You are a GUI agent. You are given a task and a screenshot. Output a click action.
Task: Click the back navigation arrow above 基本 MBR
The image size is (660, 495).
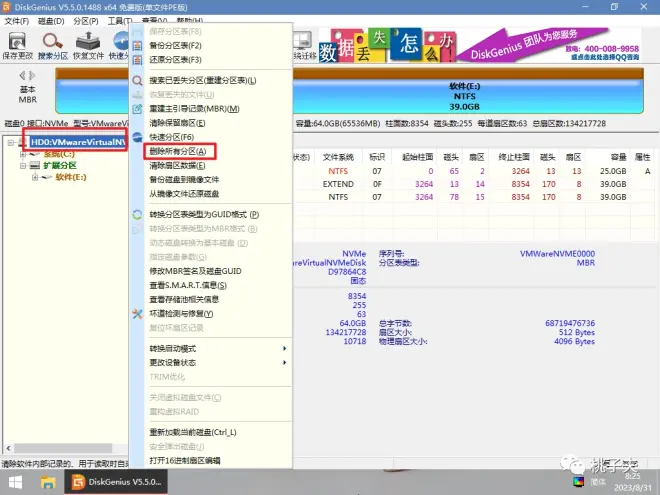(22, 75)
